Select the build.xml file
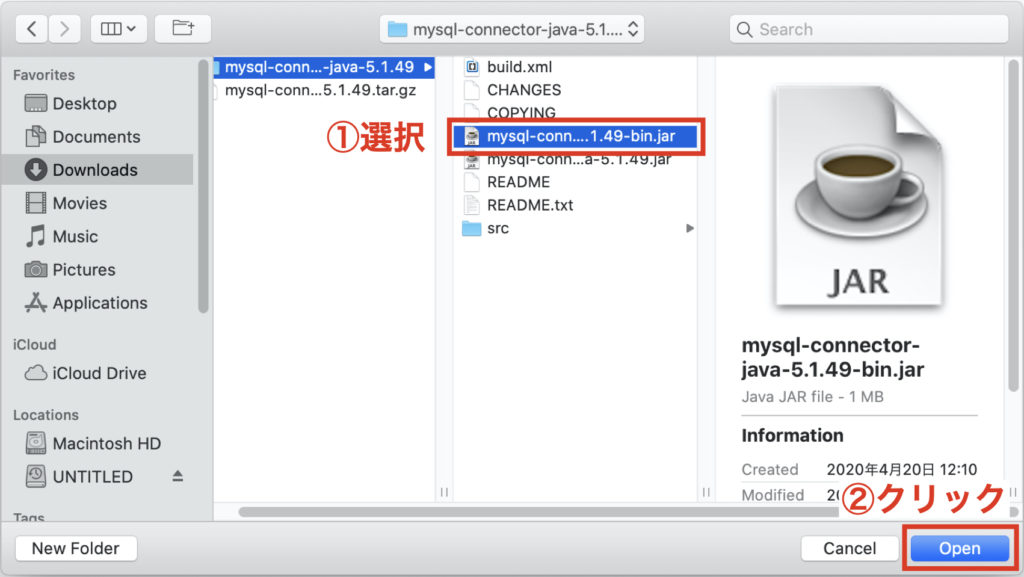Viewport: 1024px width, 577px height. [575, 67]
